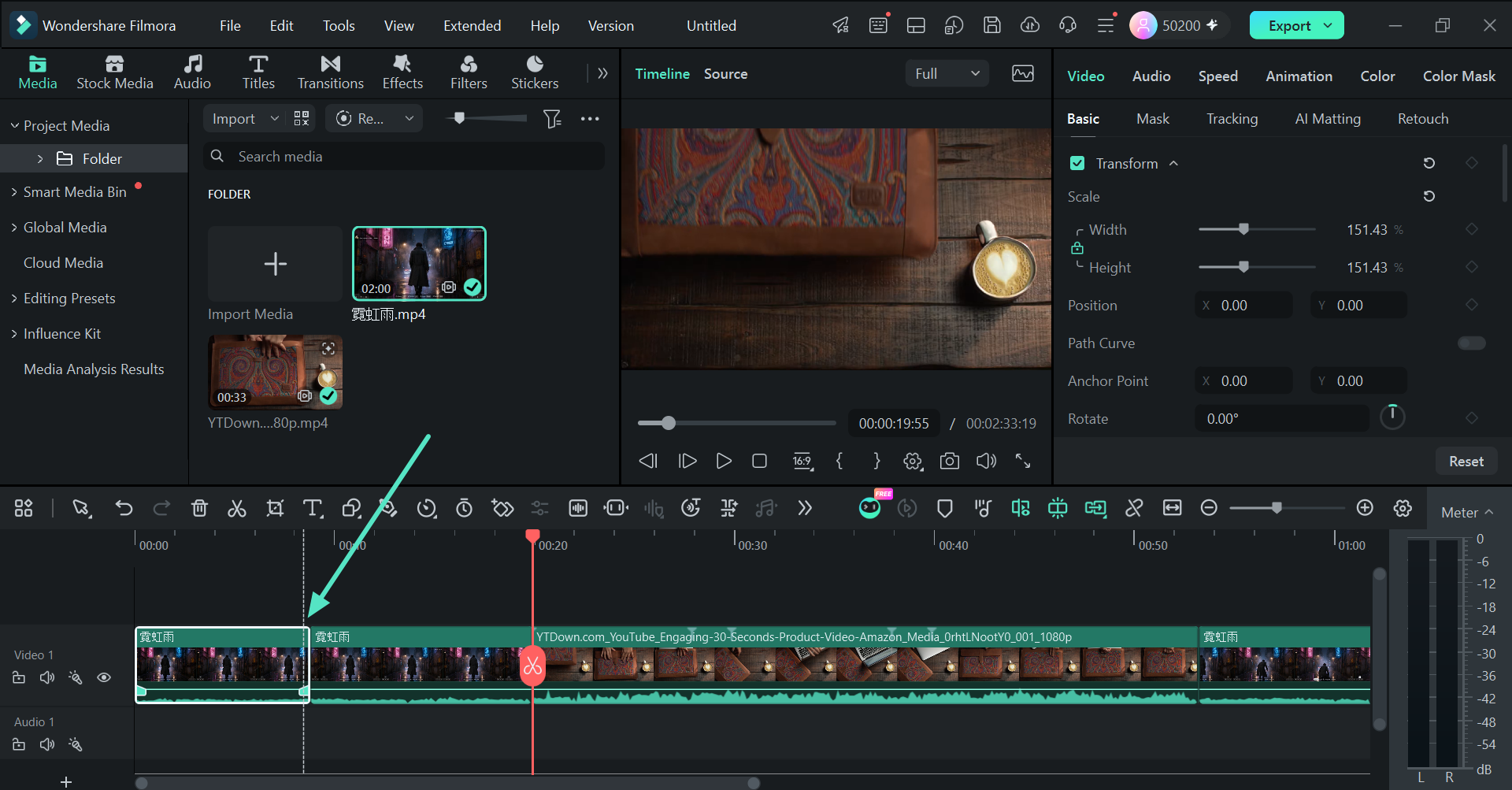Switch to the AI Matting tab
The width and height of the screenshot is (1512, 790).
coord(1328,119)
